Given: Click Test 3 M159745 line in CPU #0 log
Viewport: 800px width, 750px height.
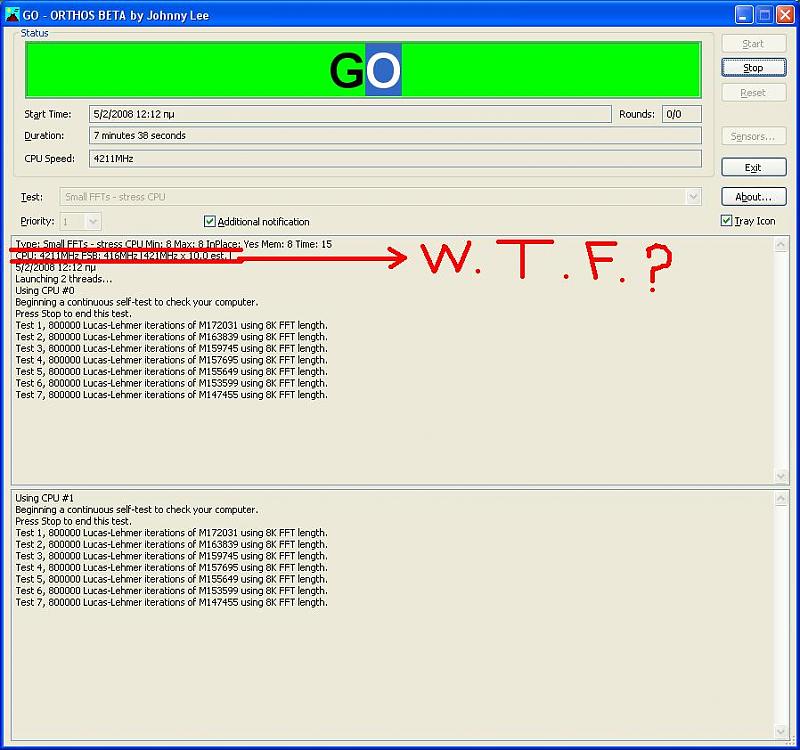Looking at the screenshot, I should pos(171,348).
